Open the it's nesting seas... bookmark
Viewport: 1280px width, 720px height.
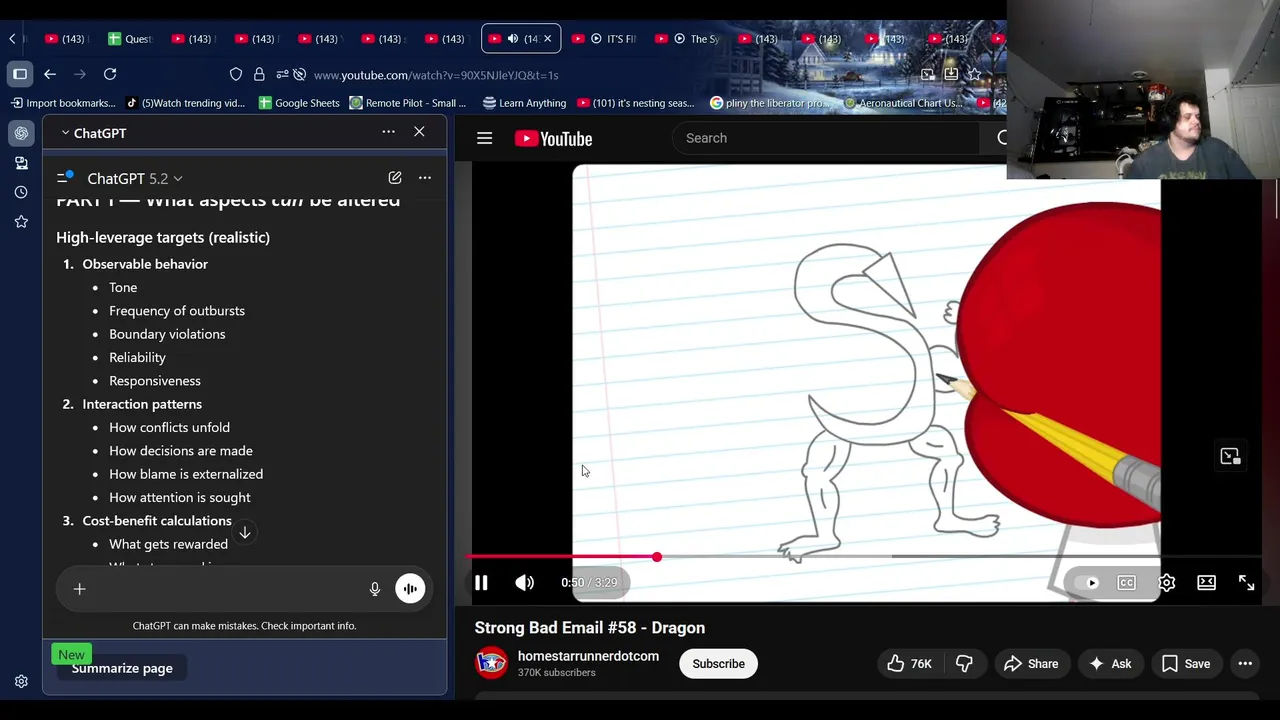635,103
